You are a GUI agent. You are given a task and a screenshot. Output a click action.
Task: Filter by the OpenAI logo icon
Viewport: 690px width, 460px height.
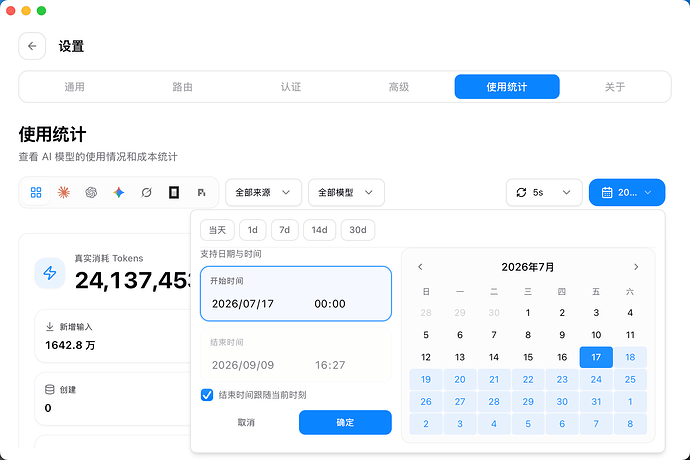91,192
